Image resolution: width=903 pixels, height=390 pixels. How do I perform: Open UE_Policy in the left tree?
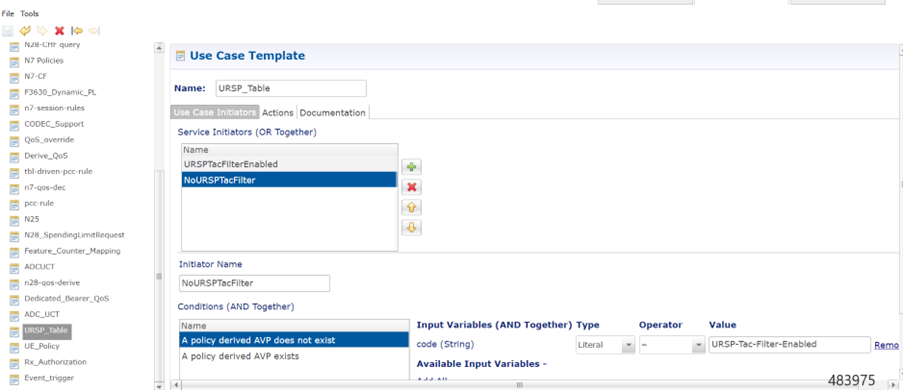(x=42, y=346)
